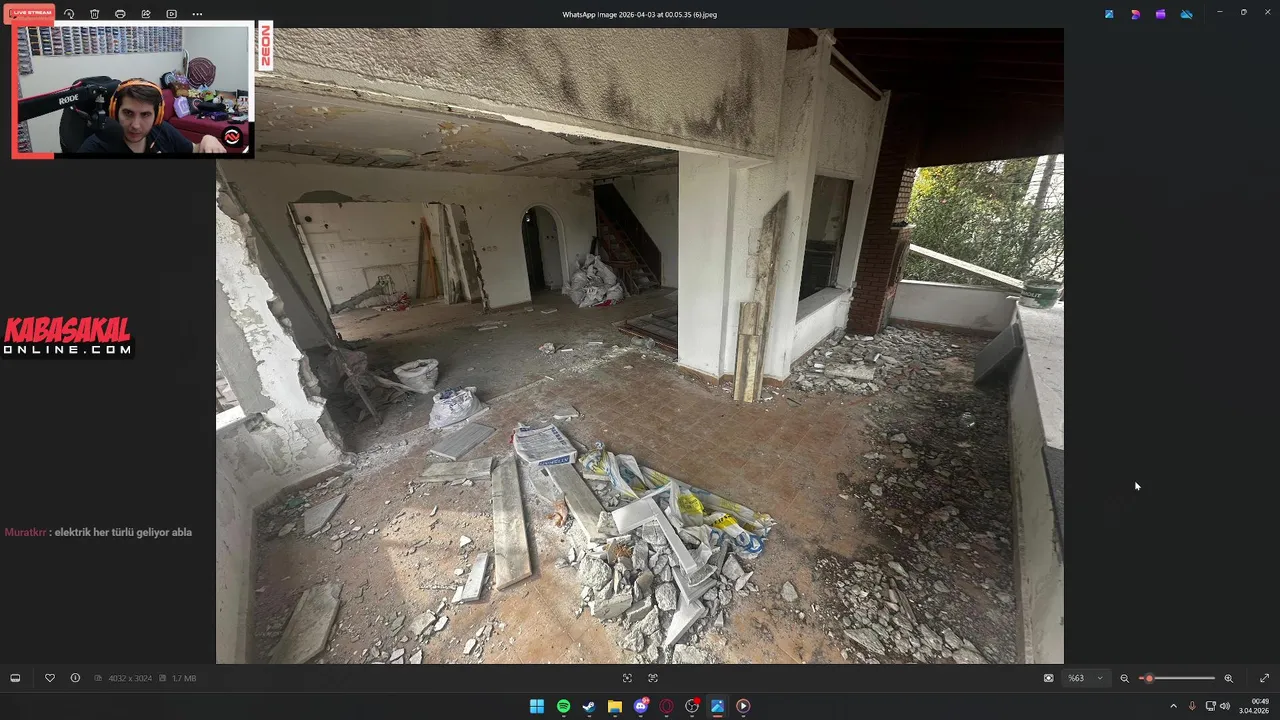This screenshot has height=720, width=1280.
Task: Open Clipchamp from the purple title bar icon
Action: 1160,14
